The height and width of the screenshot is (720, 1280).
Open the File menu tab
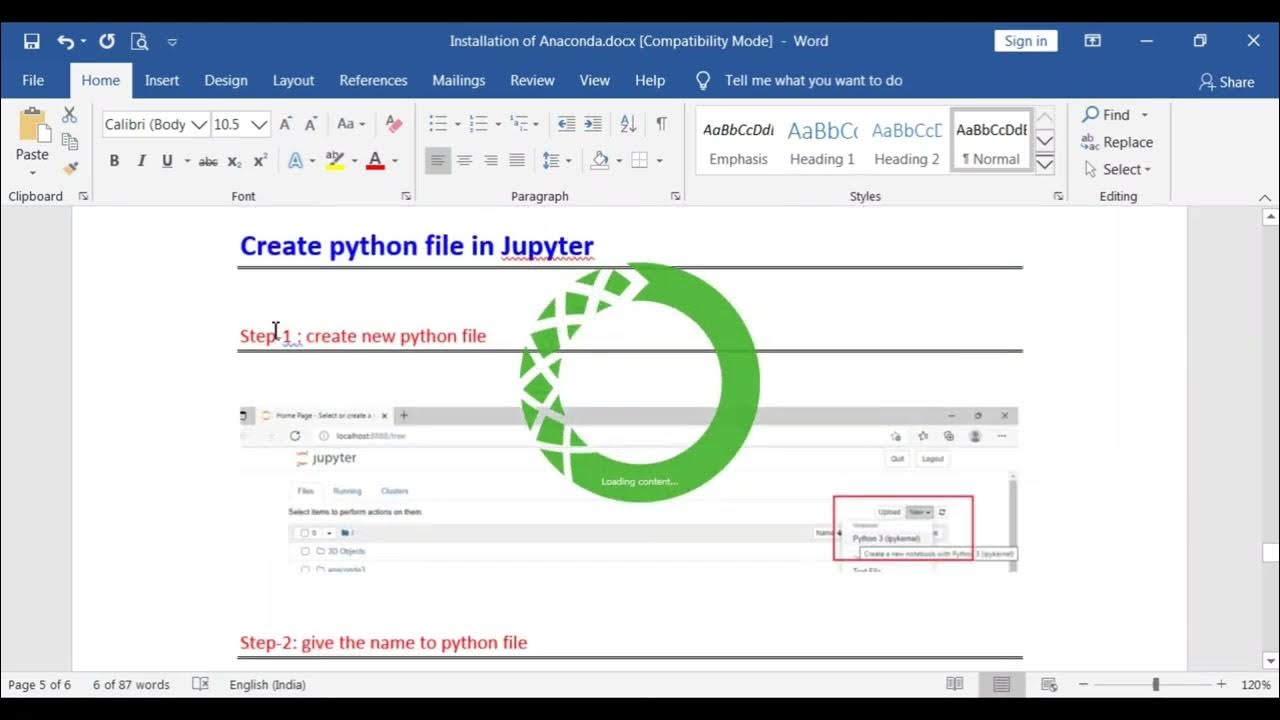[33, 80]
